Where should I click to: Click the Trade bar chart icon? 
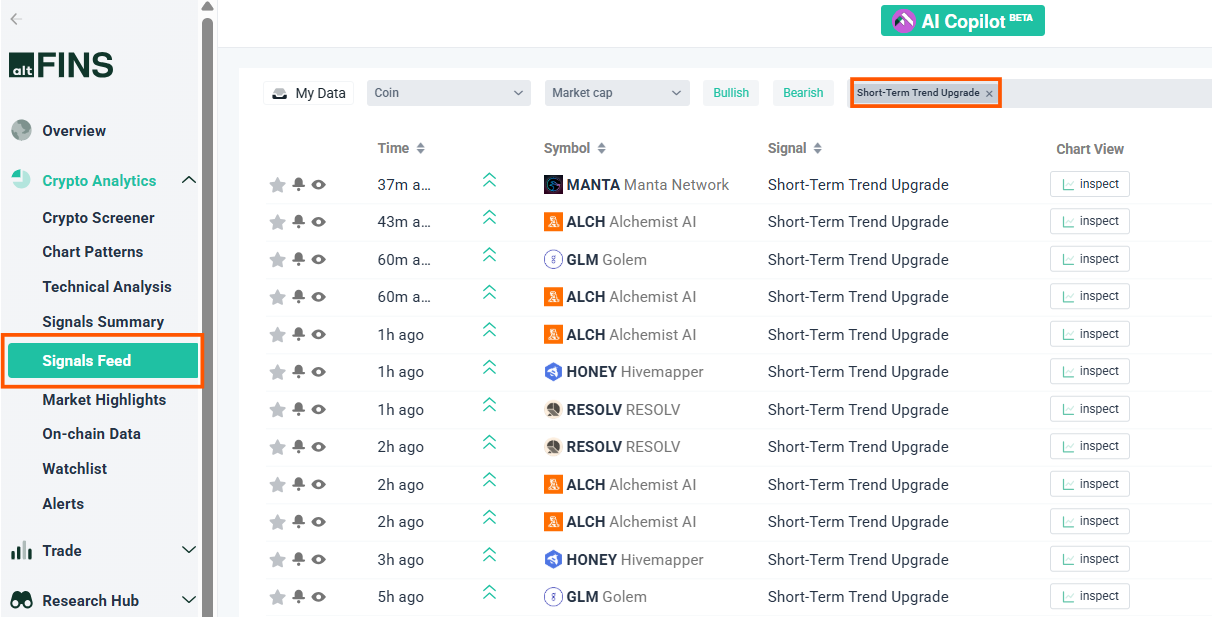21,551
